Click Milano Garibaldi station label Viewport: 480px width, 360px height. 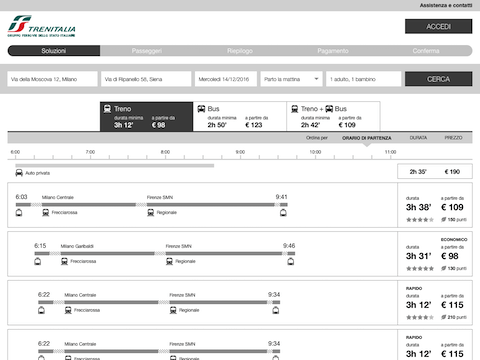(77, 246)
